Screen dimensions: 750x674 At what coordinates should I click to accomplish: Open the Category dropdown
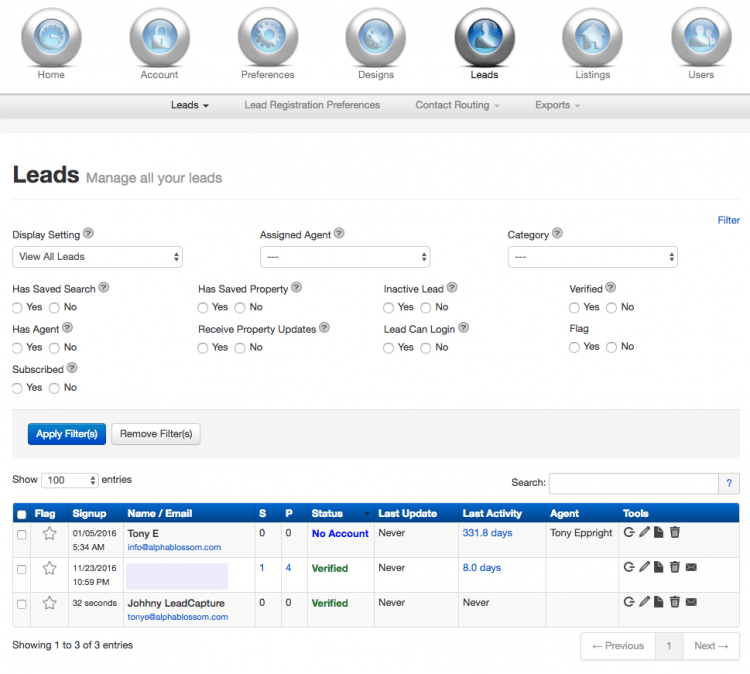(593, 257)
